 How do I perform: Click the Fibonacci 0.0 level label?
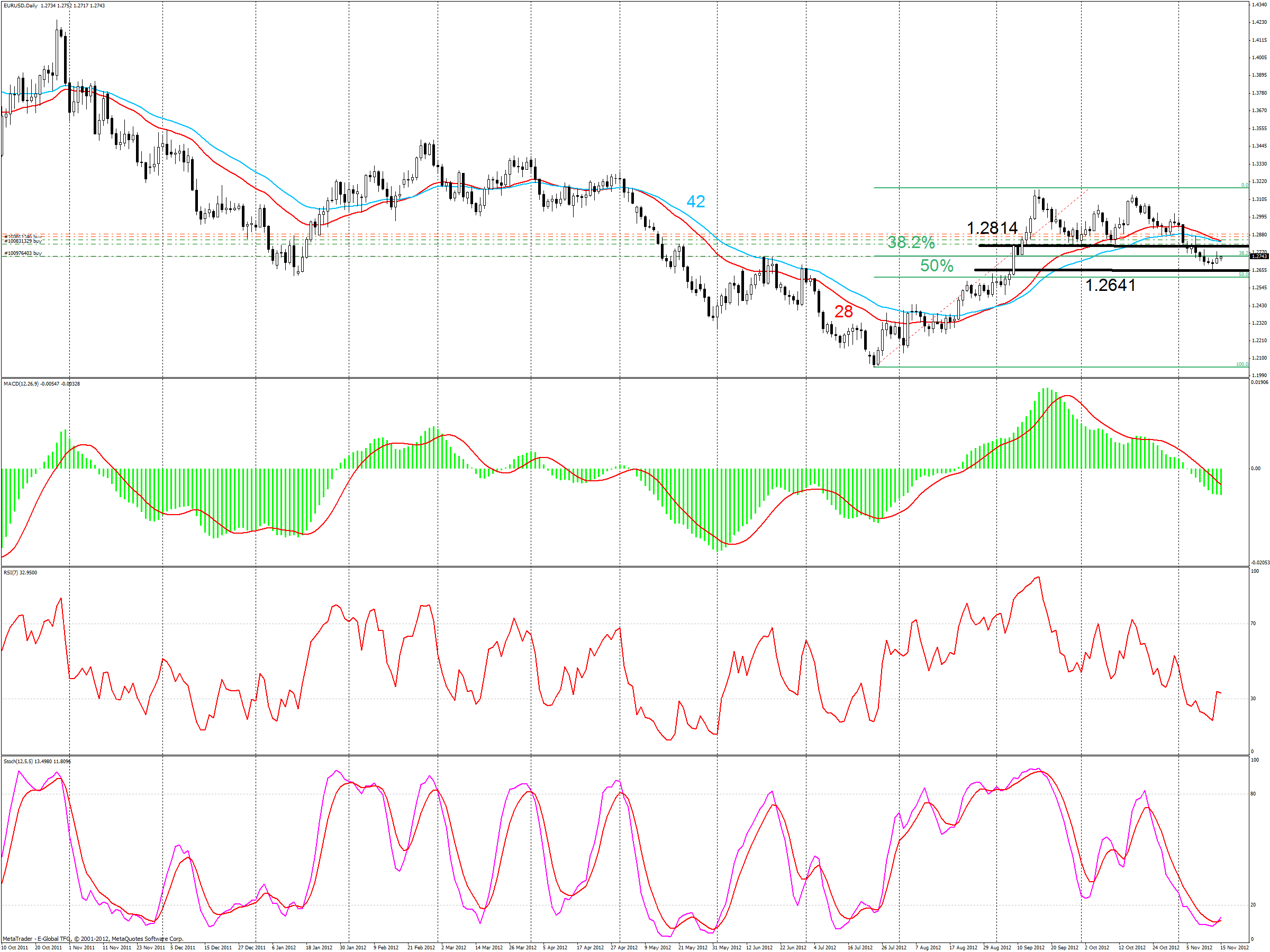point(1244,185)
